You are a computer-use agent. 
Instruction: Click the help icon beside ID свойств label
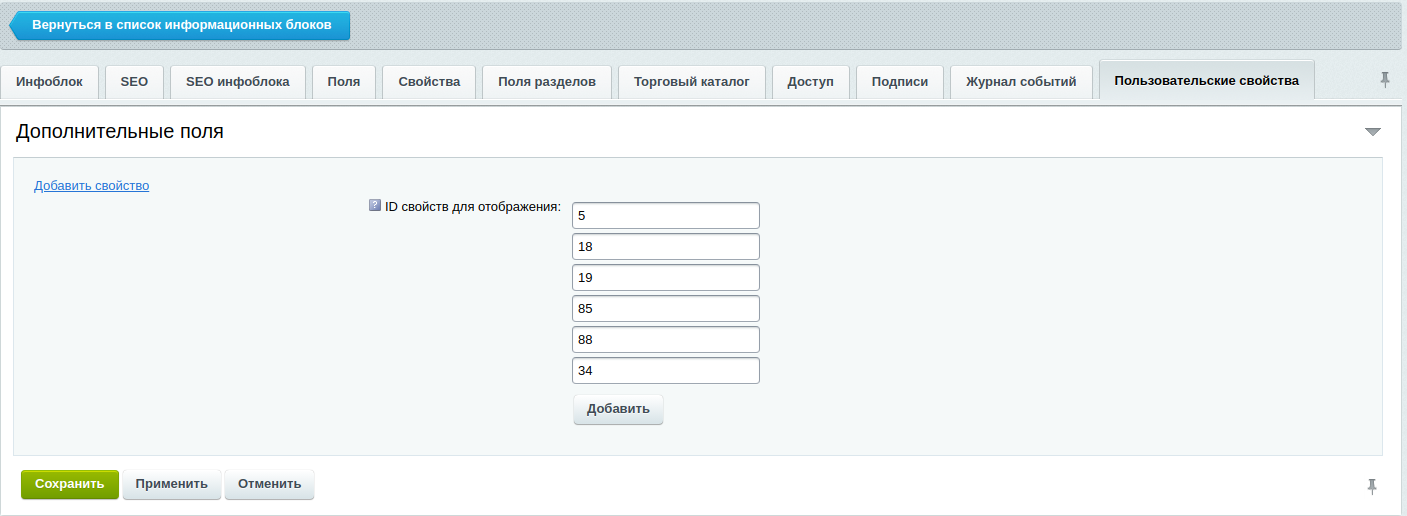coord(375,206)
